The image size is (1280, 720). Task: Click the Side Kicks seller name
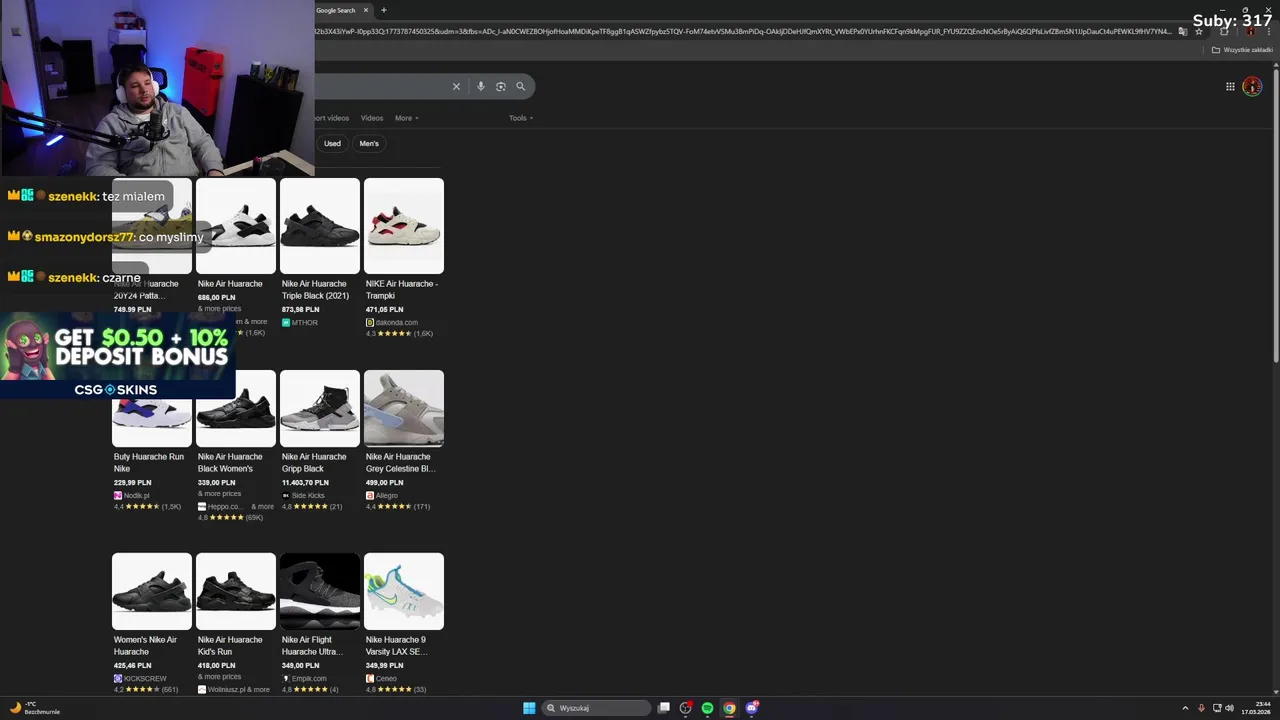[308, 495]
